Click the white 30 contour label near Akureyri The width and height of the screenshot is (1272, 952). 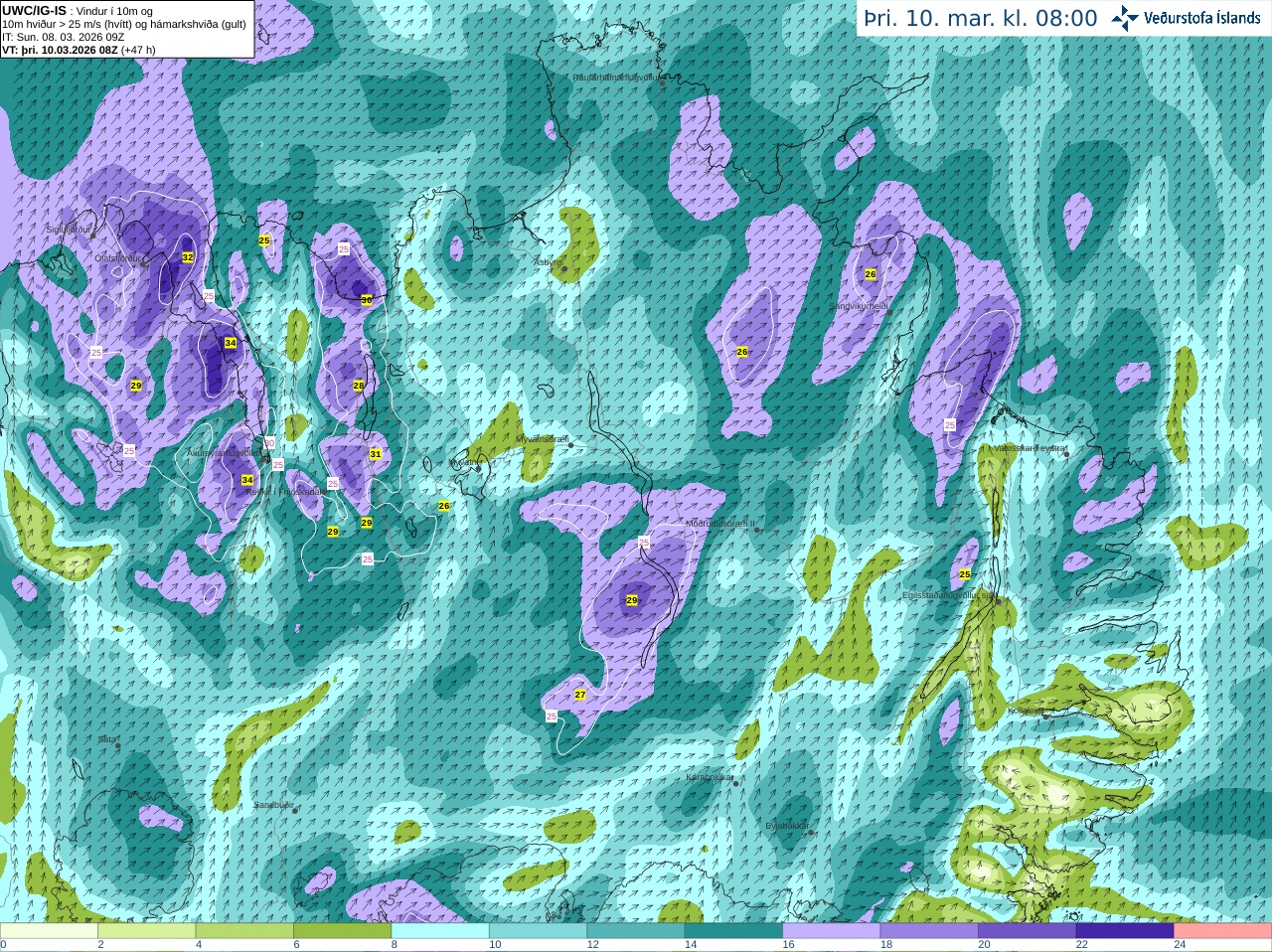(269, 443)
